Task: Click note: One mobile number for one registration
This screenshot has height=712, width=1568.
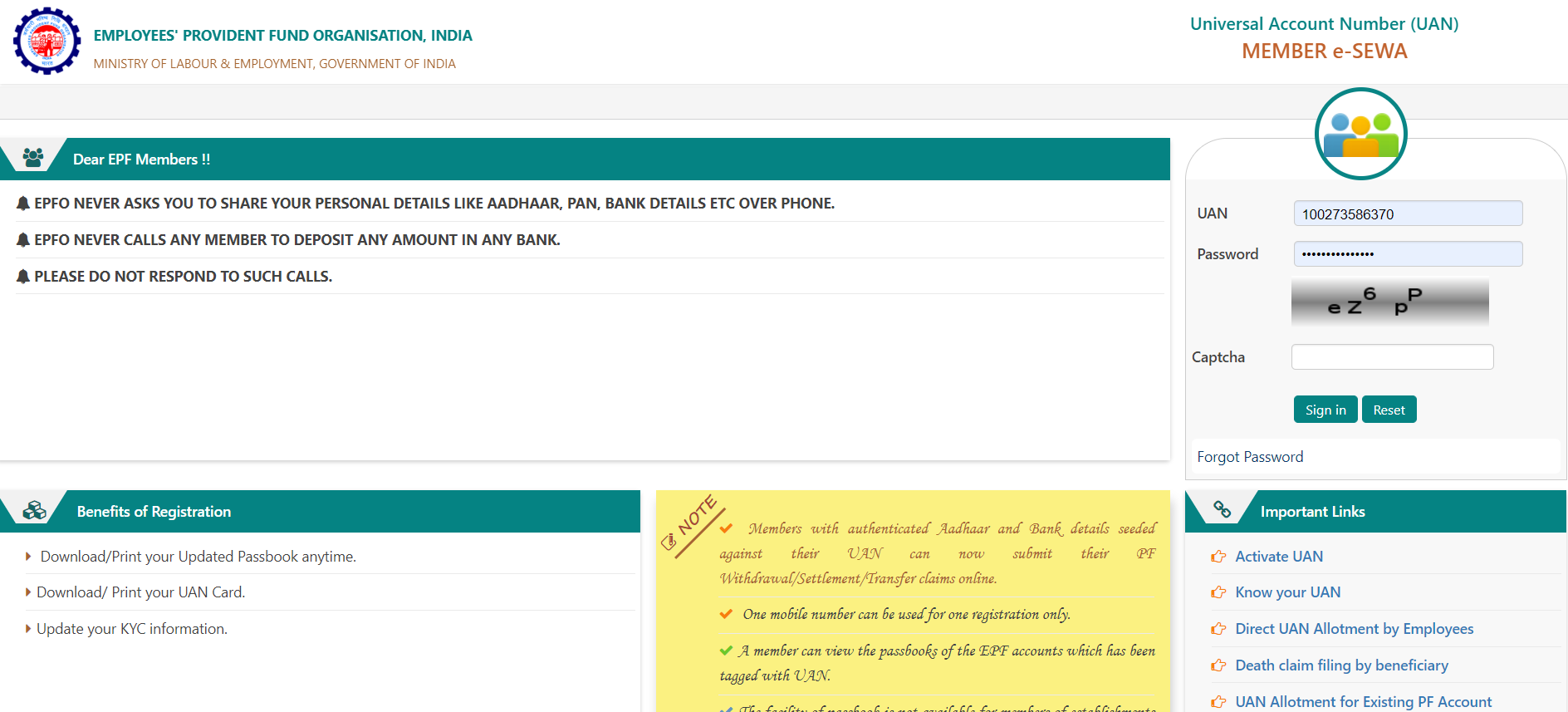Action: coord(906,614)
